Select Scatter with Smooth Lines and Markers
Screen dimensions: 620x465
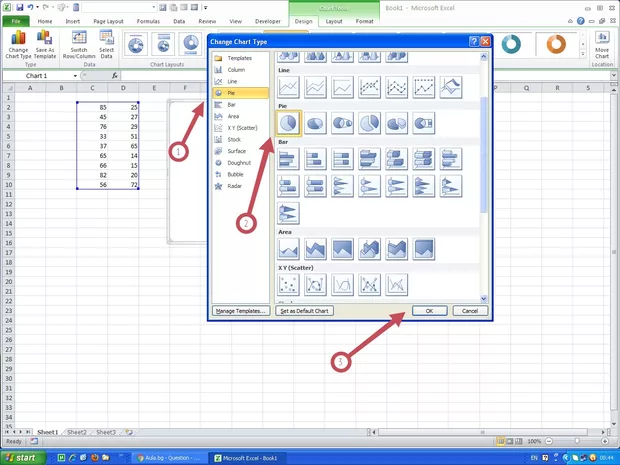click(x=315, y=285)
